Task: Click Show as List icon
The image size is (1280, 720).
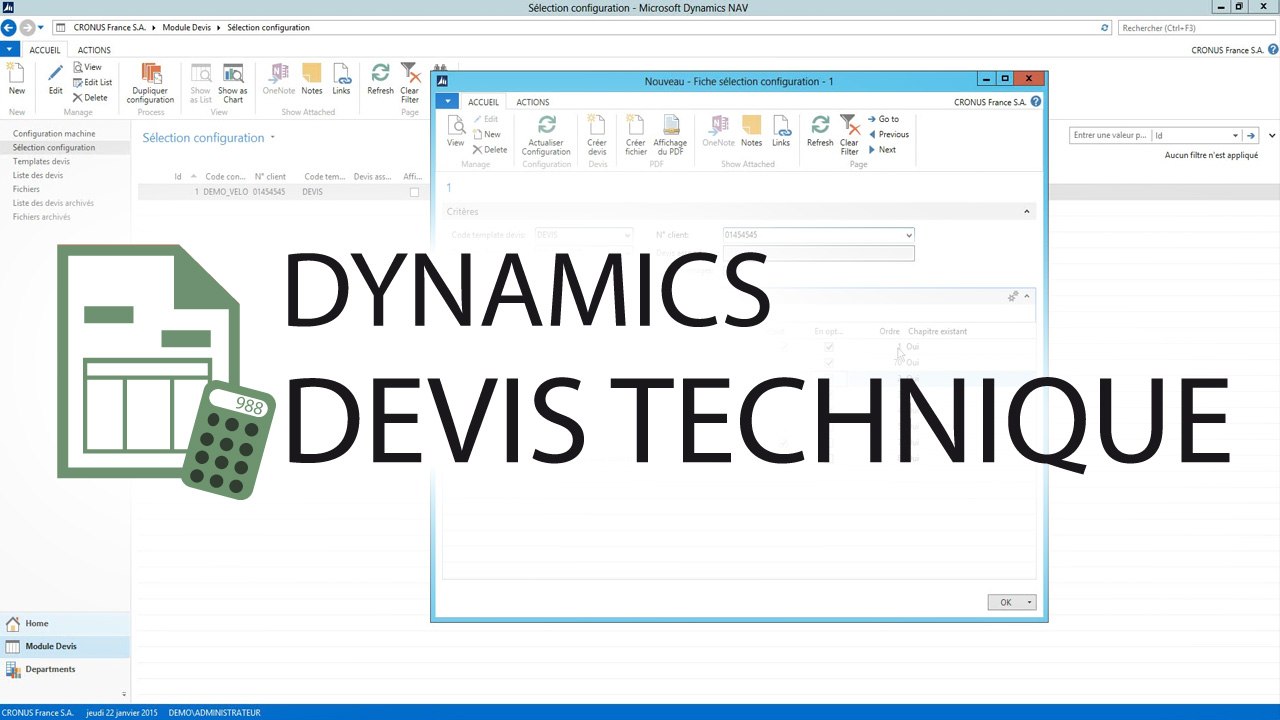Action: [201, 74]
